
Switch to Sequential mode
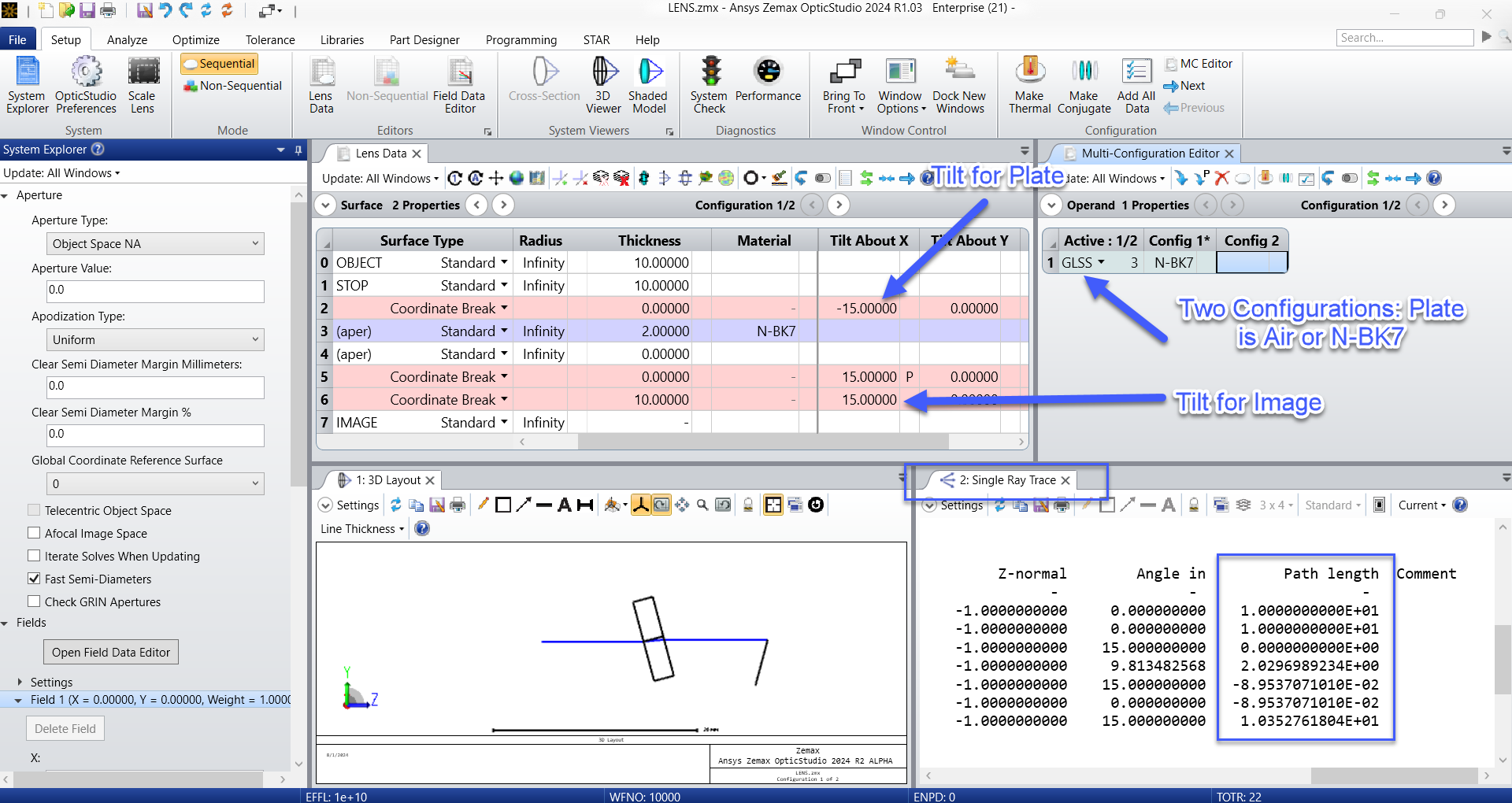coord(219,64)
